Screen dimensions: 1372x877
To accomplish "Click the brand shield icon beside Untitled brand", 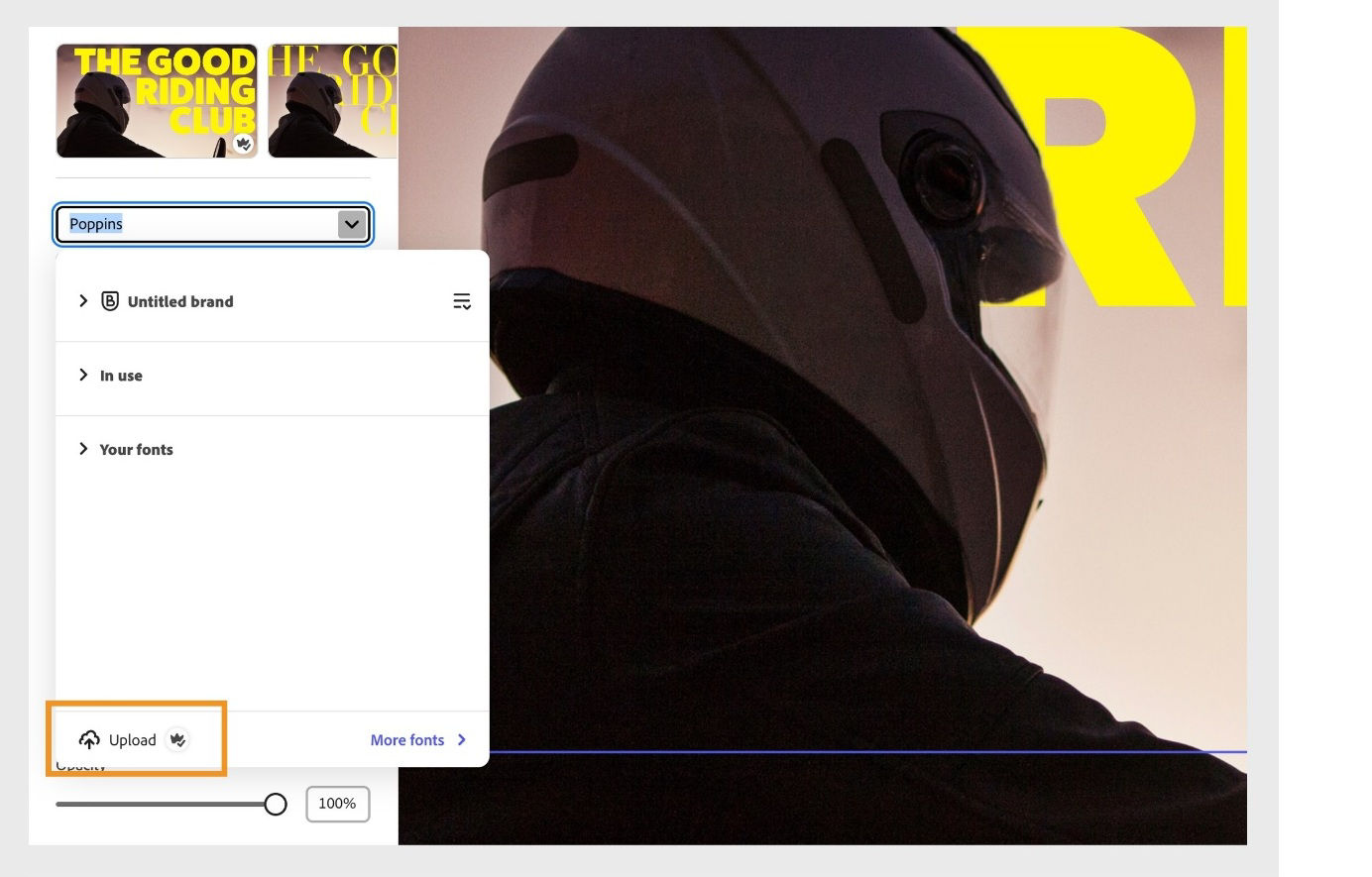I will click(x=109, y=301).
